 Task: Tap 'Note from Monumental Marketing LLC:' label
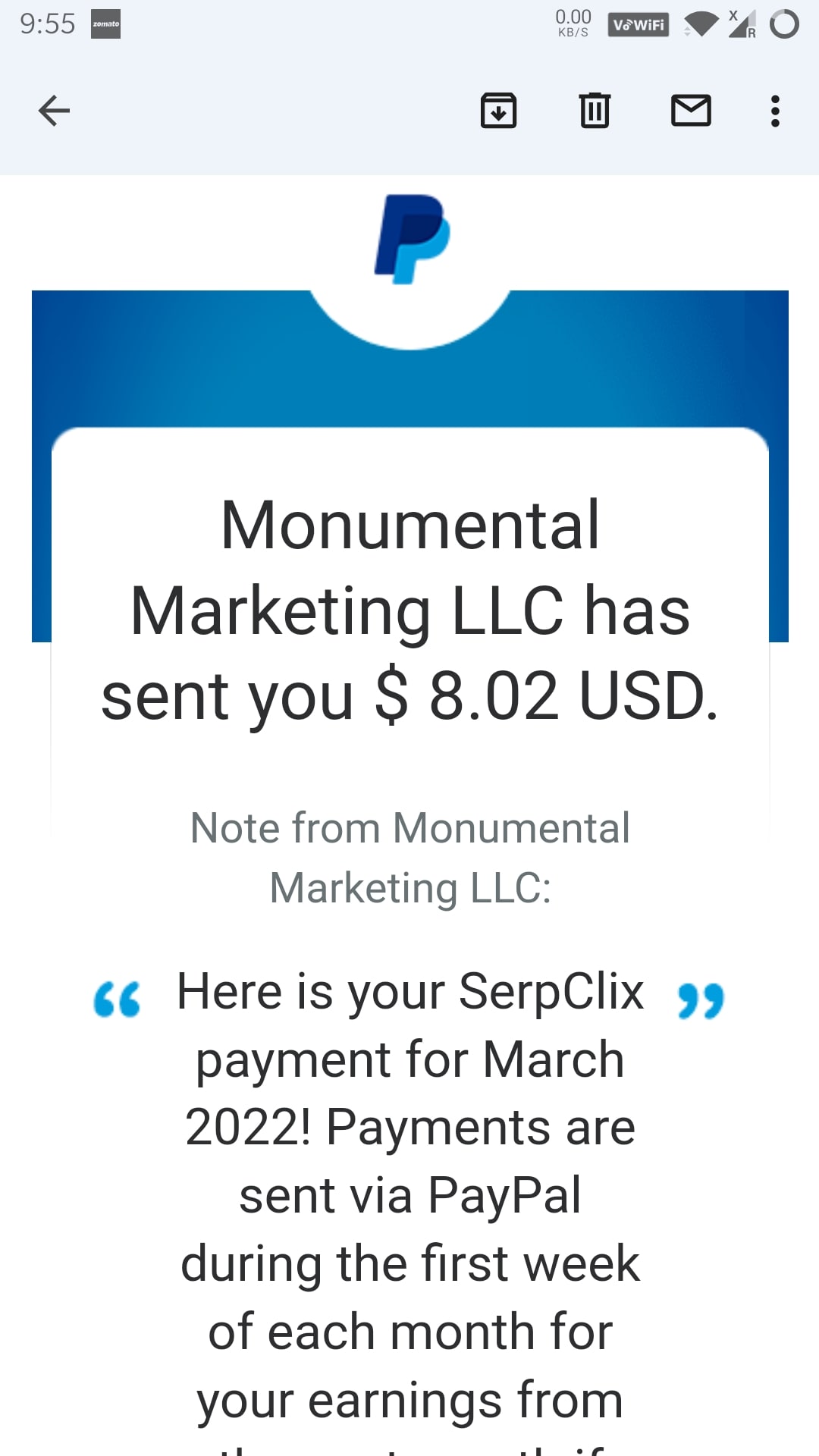tap(410, 858)
